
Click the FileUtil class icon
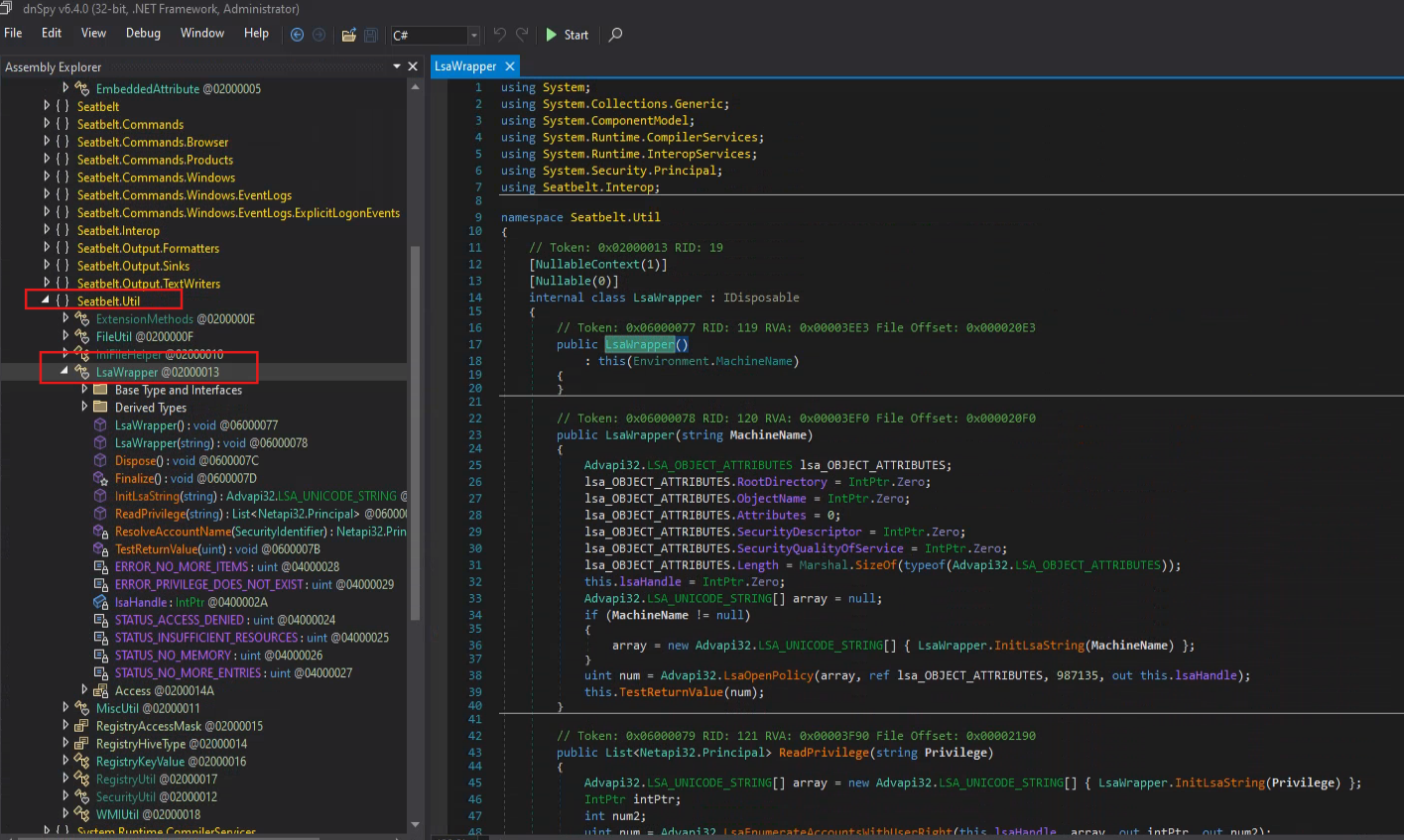click(82, 336)
